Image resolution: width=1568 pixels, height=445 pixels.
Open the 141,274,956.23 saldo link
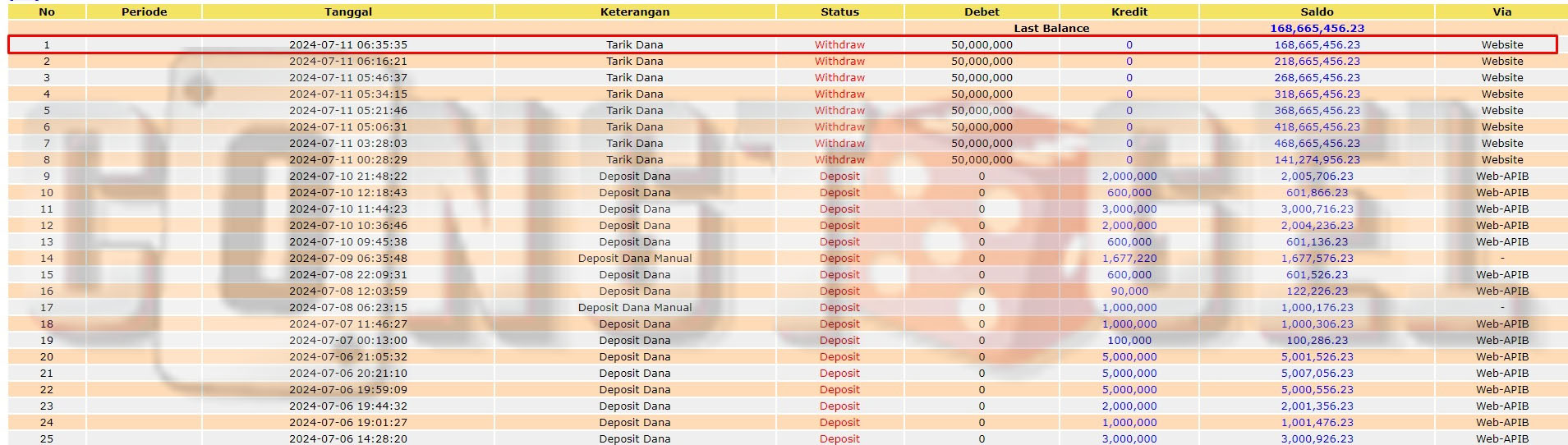pos(1317,159)
